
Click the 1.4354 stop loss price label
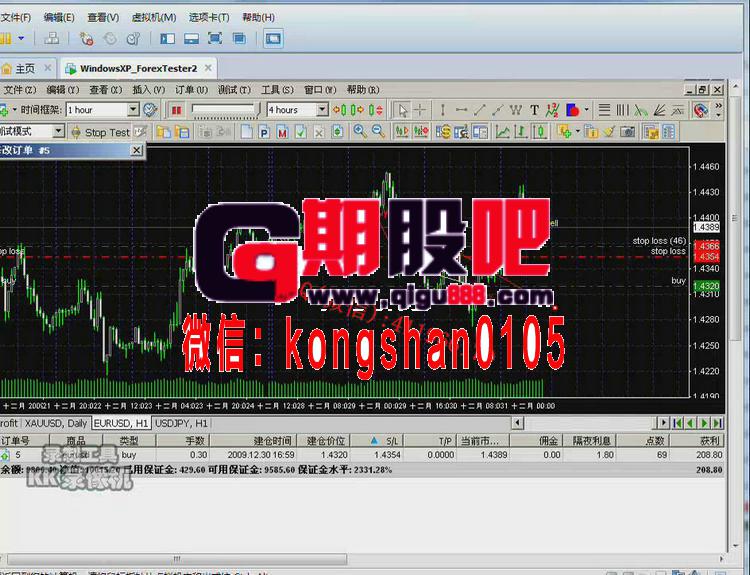click(706, 257)
